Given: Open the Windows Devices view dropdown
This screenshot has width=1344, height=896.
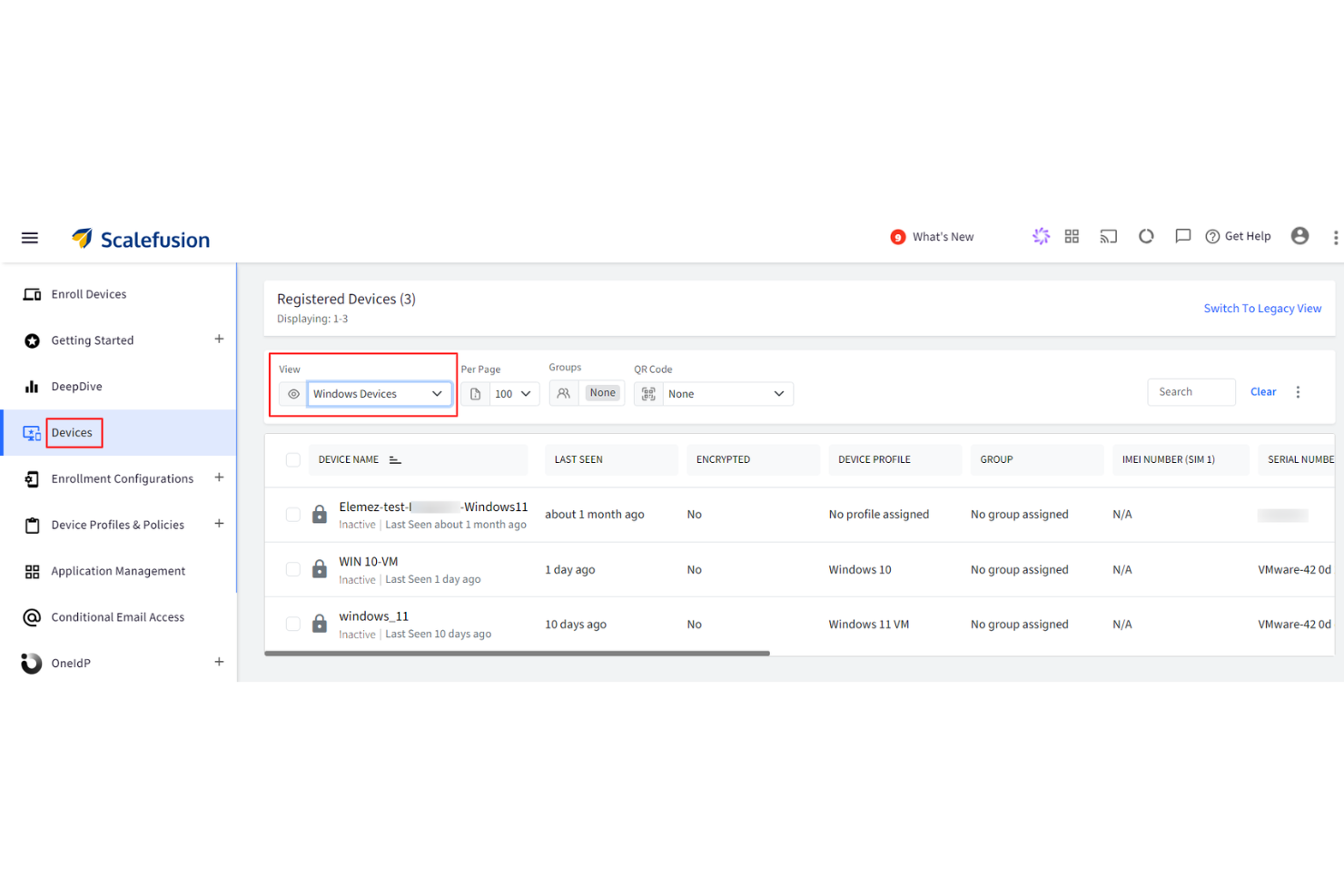Looking at the screenshot, I should 380,394.
